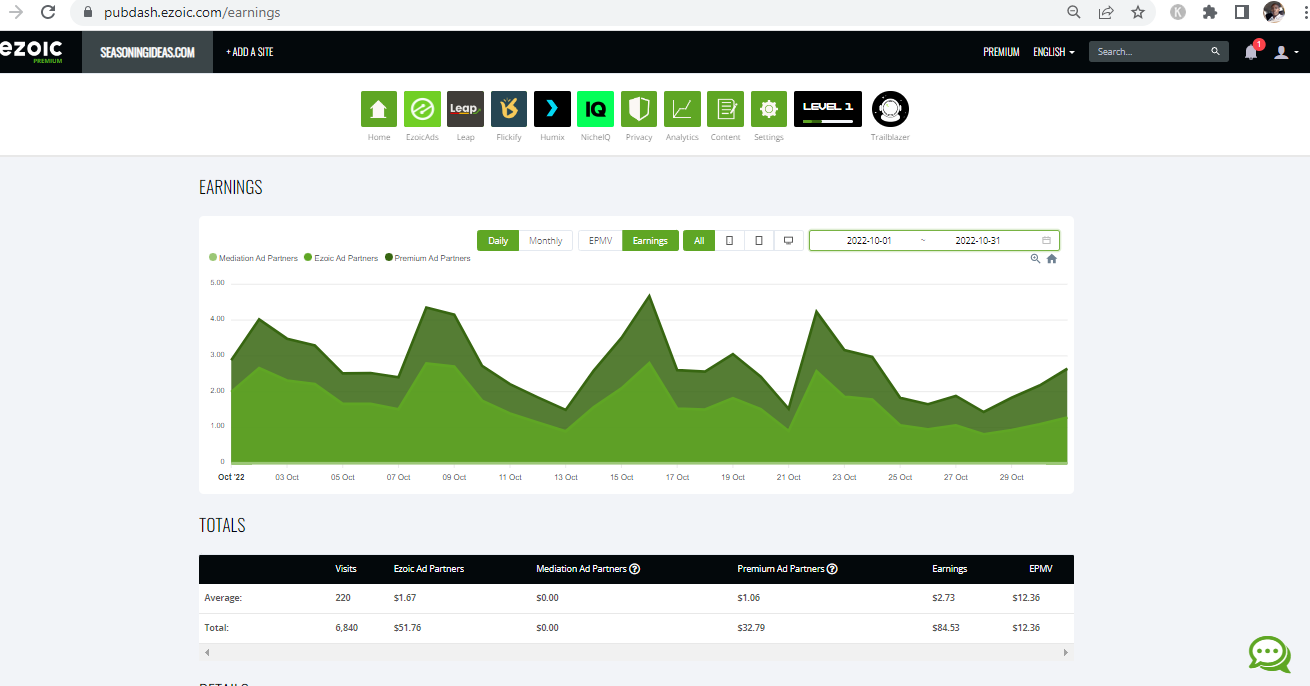Open the Humix video icon
Image resolution: width=1310 pixels, height=686 pixels.
click(x=552, y=109)
